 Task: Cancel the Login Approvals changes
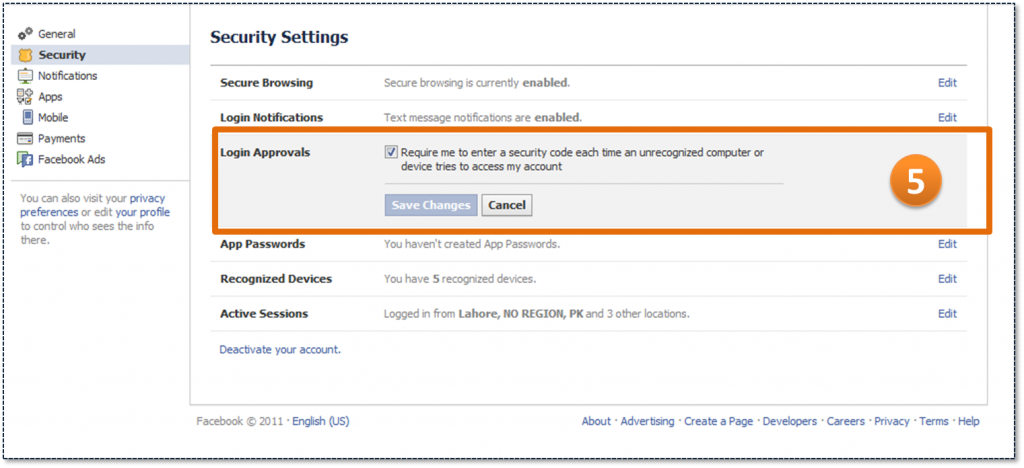pos(507,205)
